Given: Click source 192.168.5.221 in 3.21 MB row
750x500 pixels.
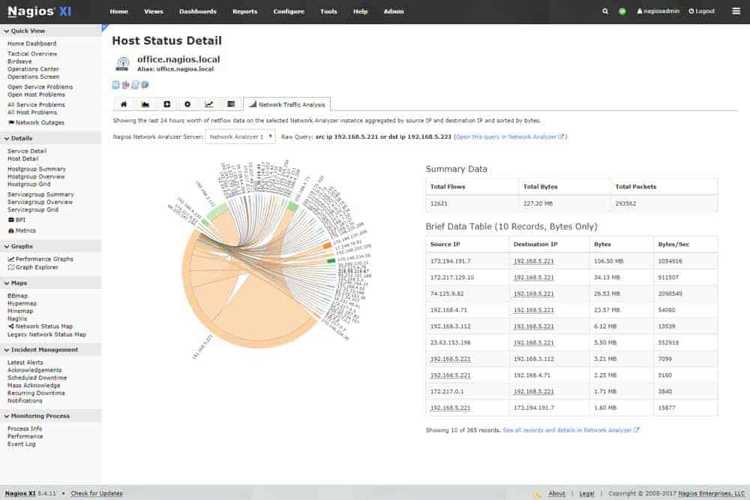Looking at the screenshot, I should 450,359.
